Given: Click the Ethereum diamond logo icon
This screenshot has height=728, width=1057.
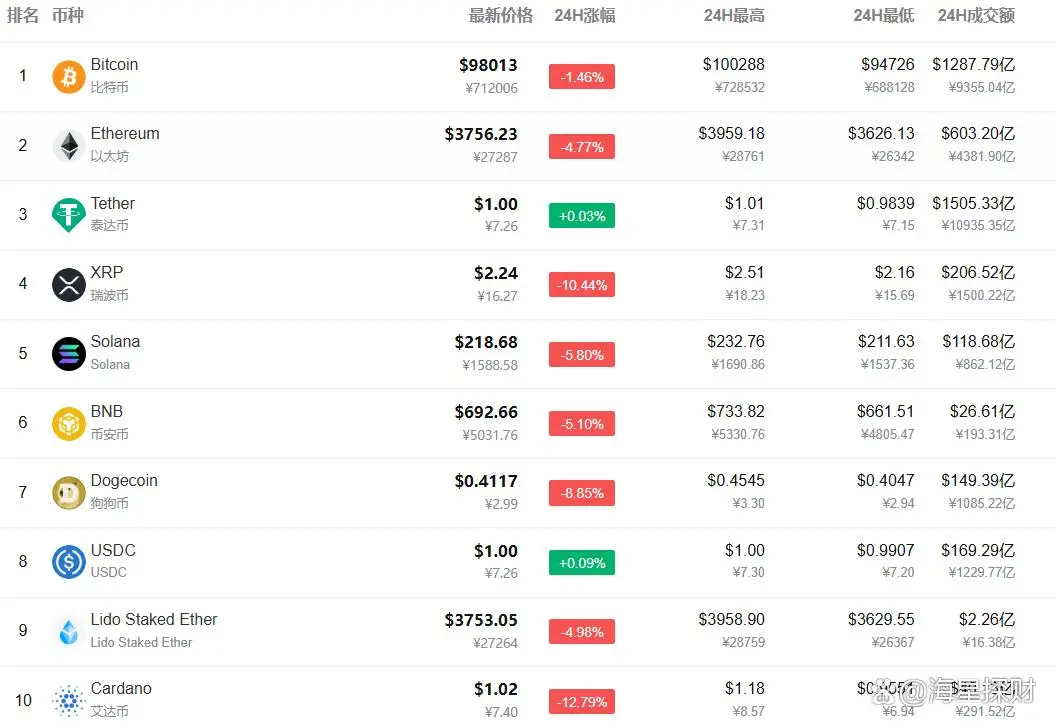Looking at the screenshot, I should (x=69, y=146).
